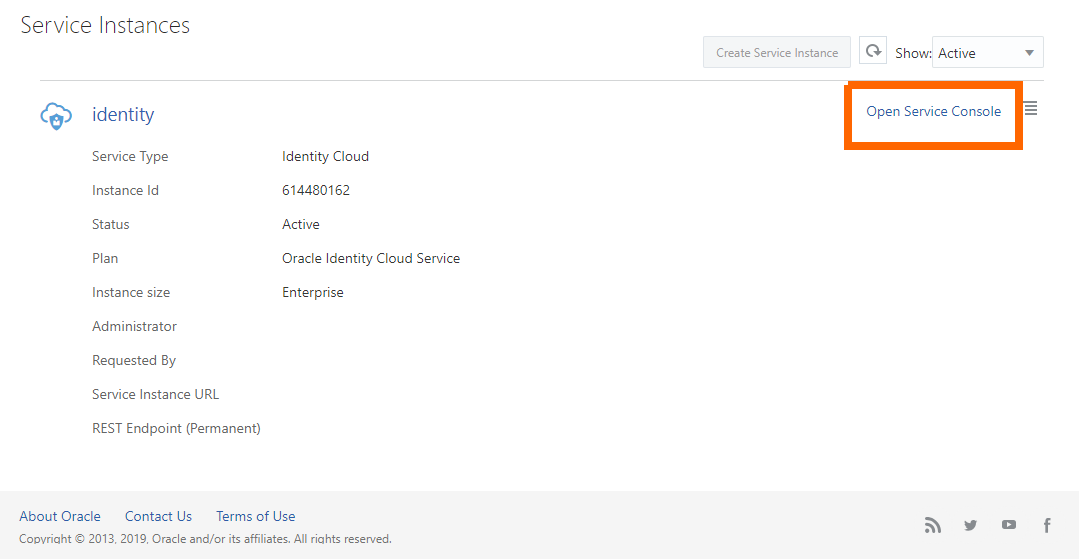
Task: Click the refresh service instances icon
Action: pyautogui.click(x=873, y=51)
